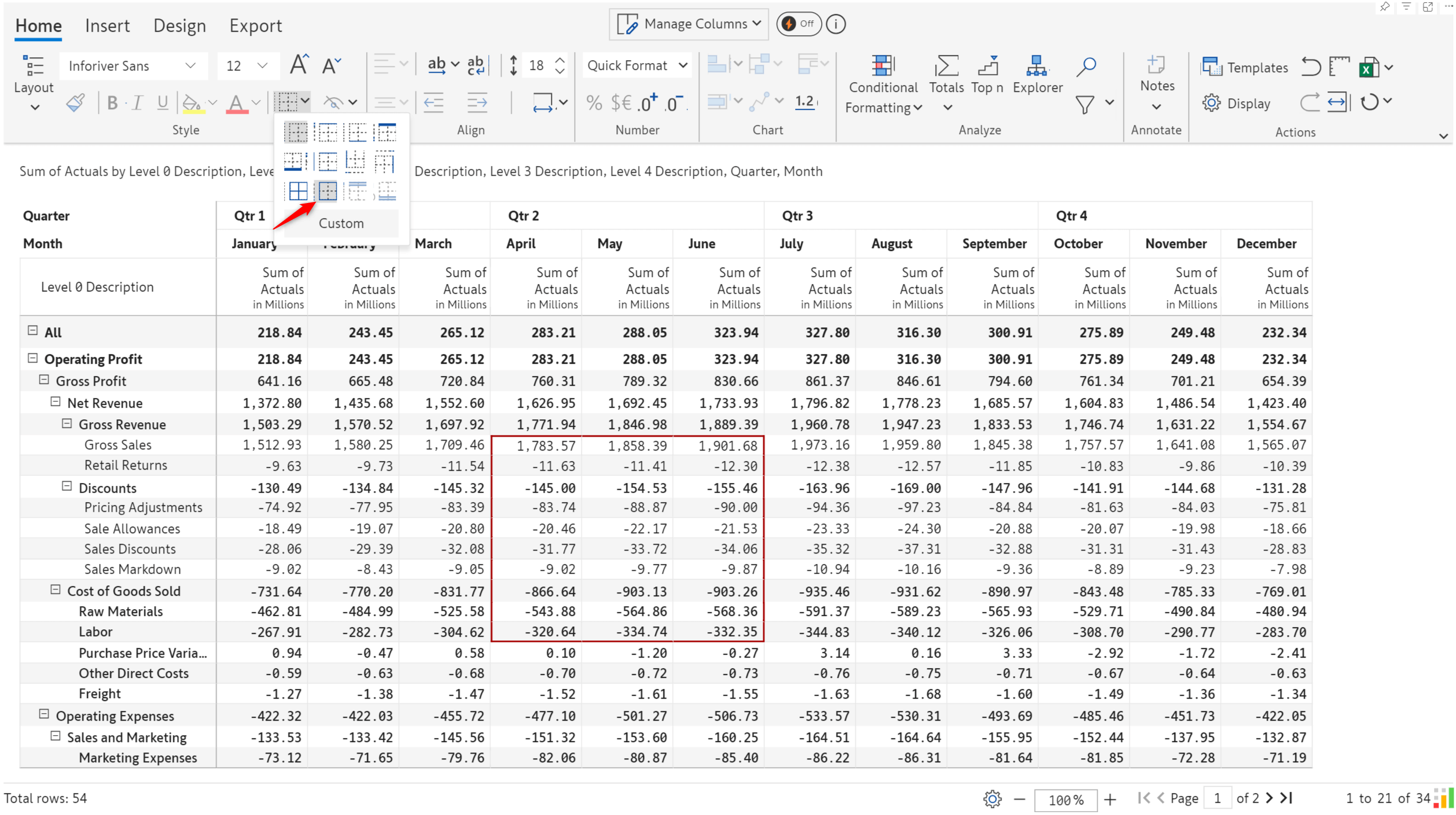Click the decrease indent icon
Viewport: 1456px width, 815px height.
pos(433,103)
